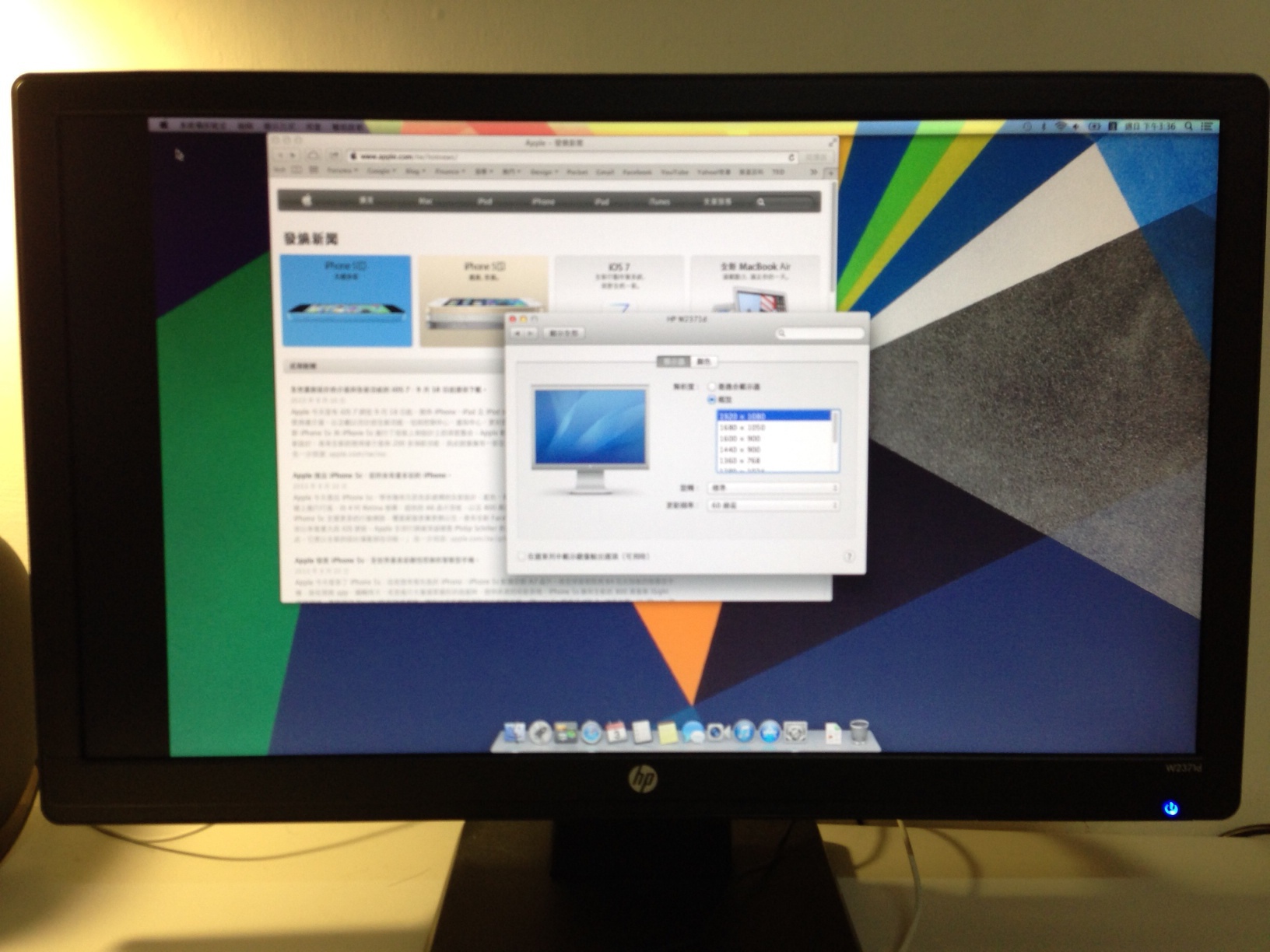Open iPhone section on apple.com nav

click(x=542, y=201)
